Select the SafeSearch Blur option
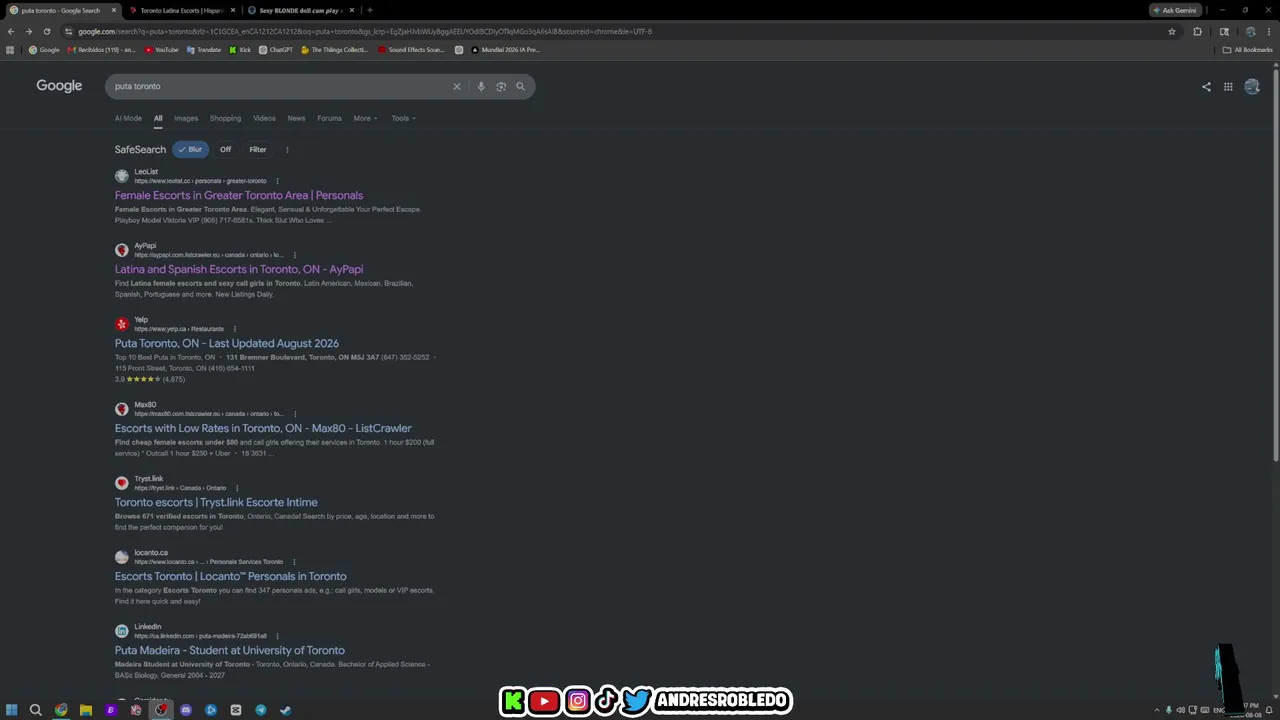Image resolution: width=1280 pixels, height=720 pixels. [x=190, y=149]
